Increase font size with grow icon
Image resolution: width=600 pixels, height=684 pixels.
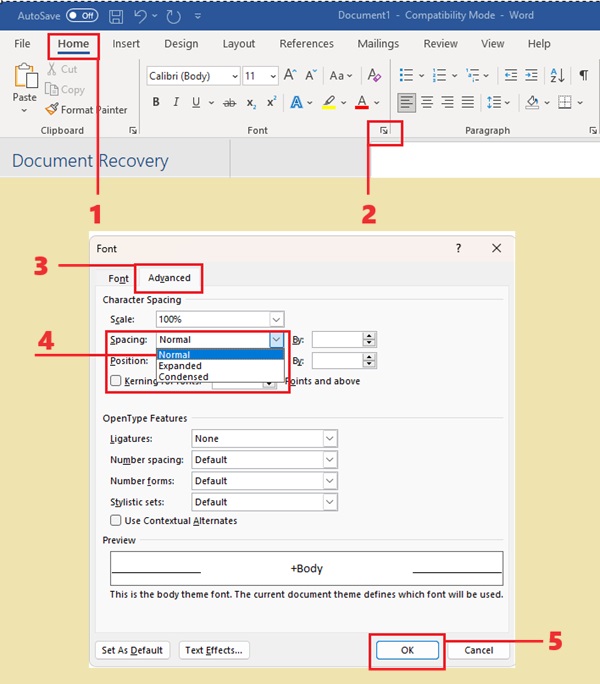[x=290, y=75]
